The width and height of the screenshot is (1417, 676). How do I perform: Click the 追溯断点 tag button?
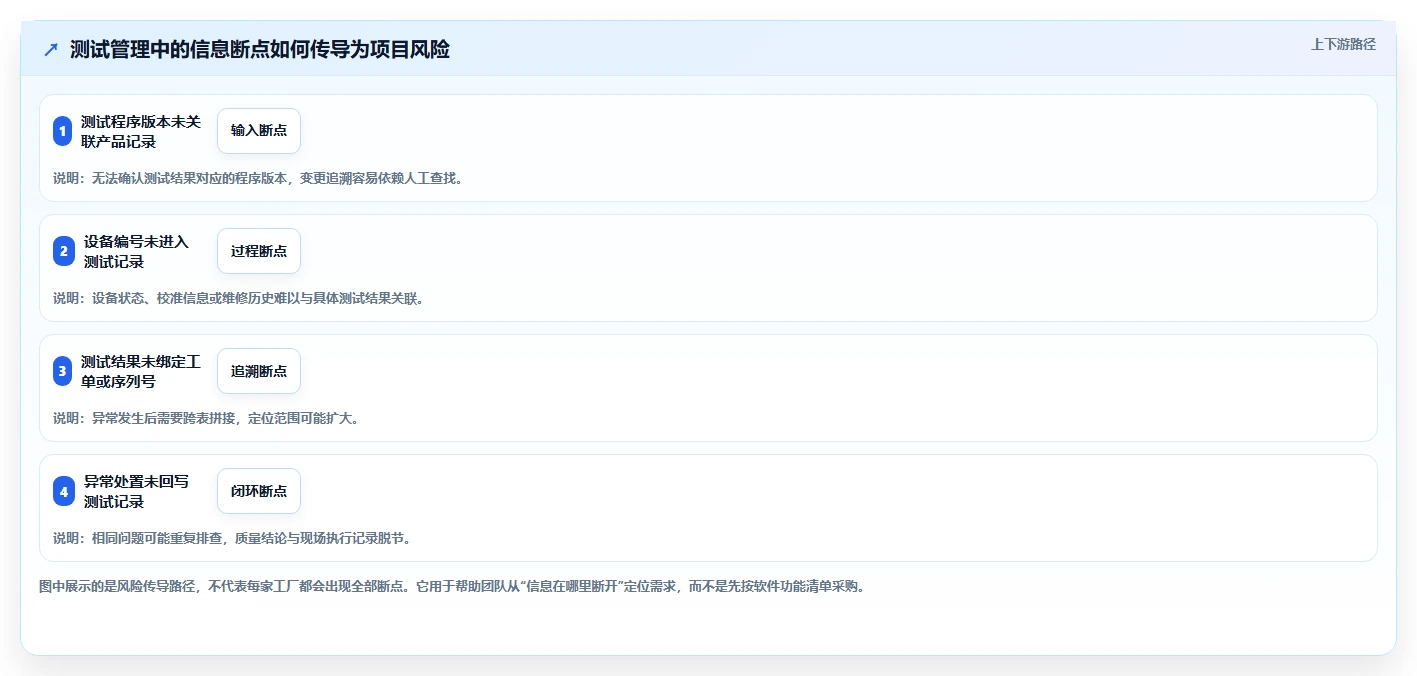point(259,371)
